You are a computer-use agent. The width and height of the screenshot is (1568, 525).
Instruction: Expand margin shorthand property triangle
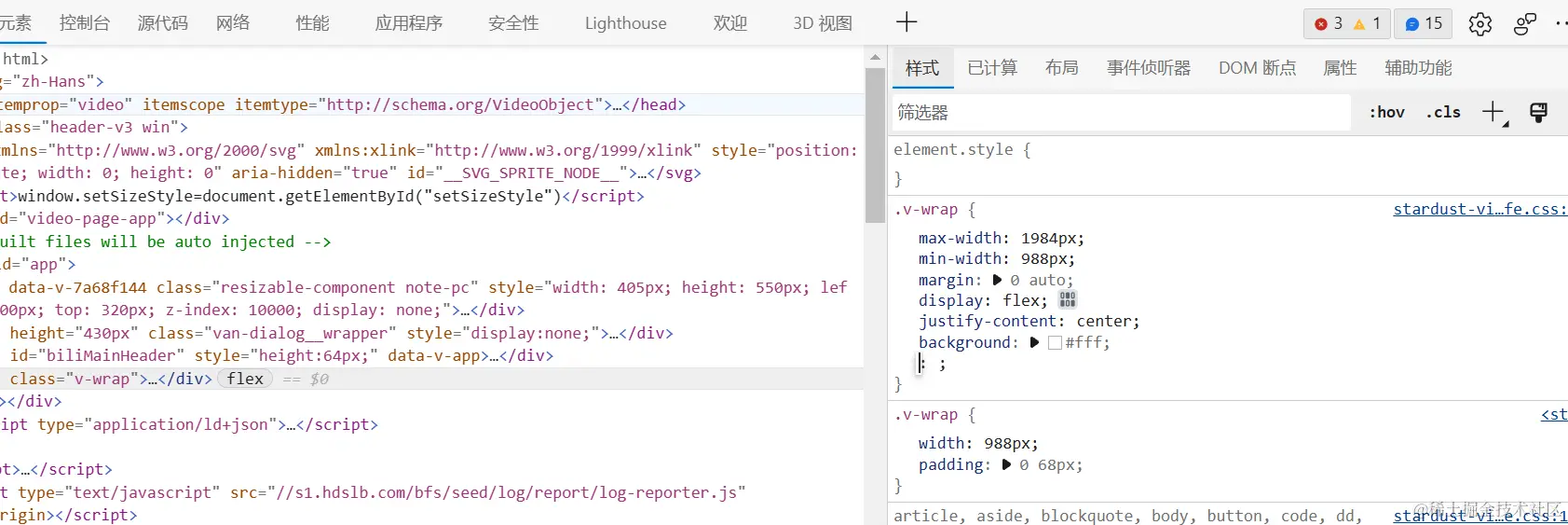click(997, 280)
